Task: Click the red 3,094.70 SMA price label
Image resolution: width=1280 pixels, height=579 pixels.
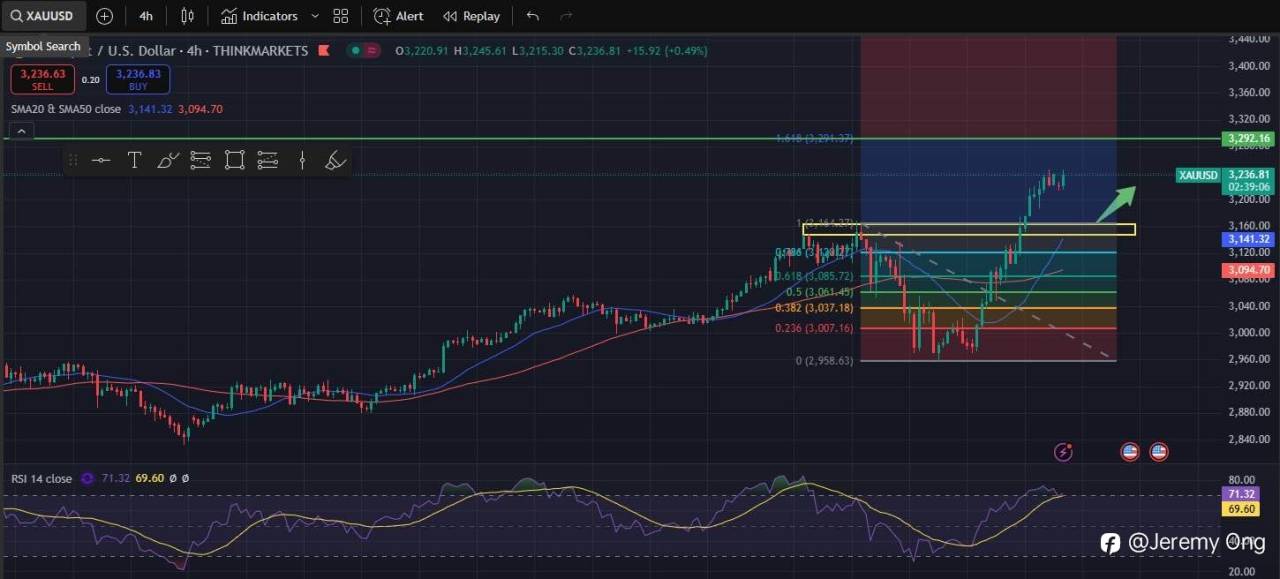Action: [1248, 270]
